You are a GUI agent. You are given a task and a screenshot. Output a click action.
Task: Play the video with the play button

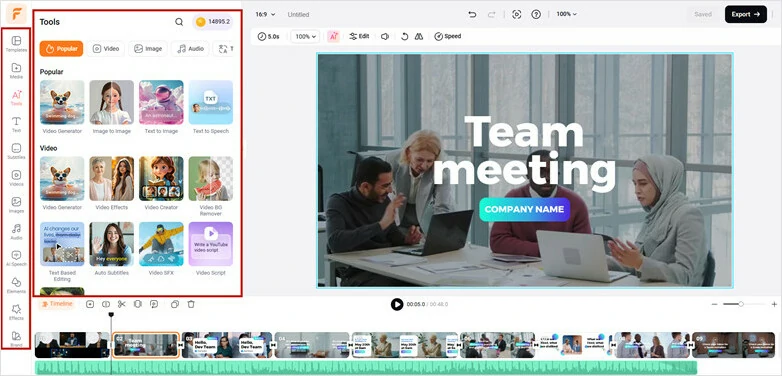(397, 304)
